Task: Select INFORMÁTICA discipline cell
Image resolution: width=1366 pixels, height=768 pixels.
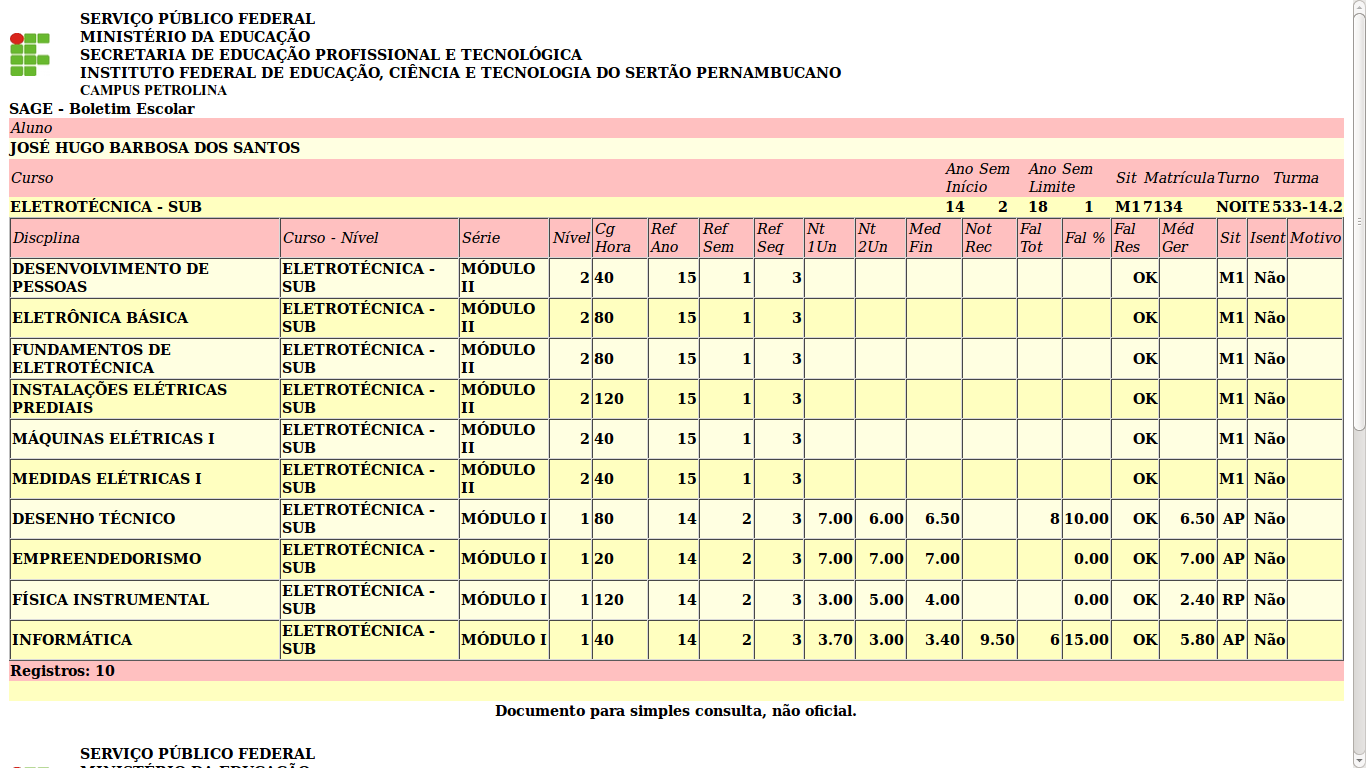Action: (145, 640)
